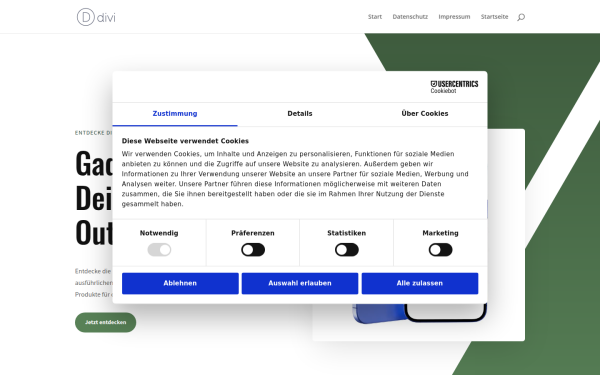Go to the Datenschutz page
The image size is (600, 375).
(410, 17)
